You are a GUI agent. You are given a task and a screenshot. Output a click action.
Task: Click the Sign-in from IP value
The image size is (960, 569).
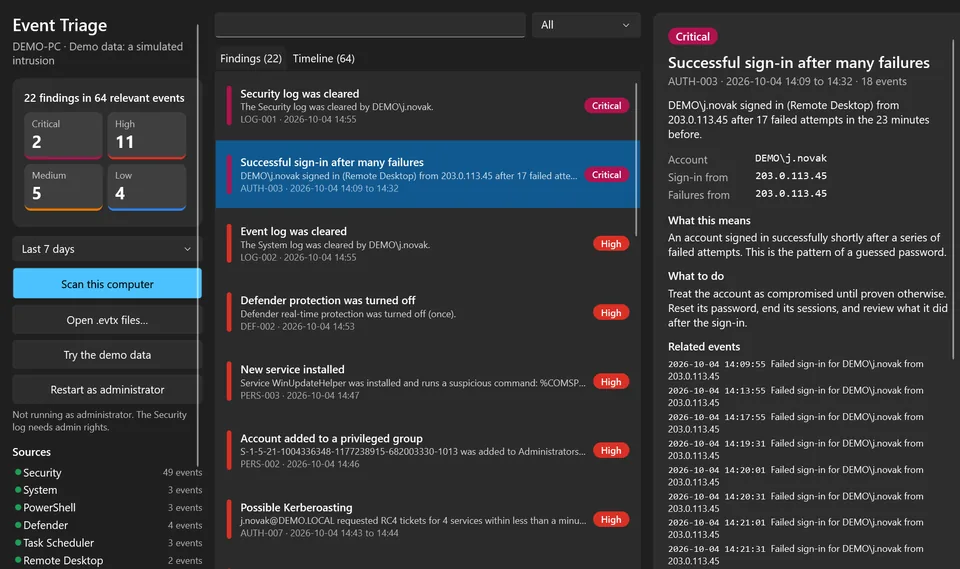pos(790,176)
